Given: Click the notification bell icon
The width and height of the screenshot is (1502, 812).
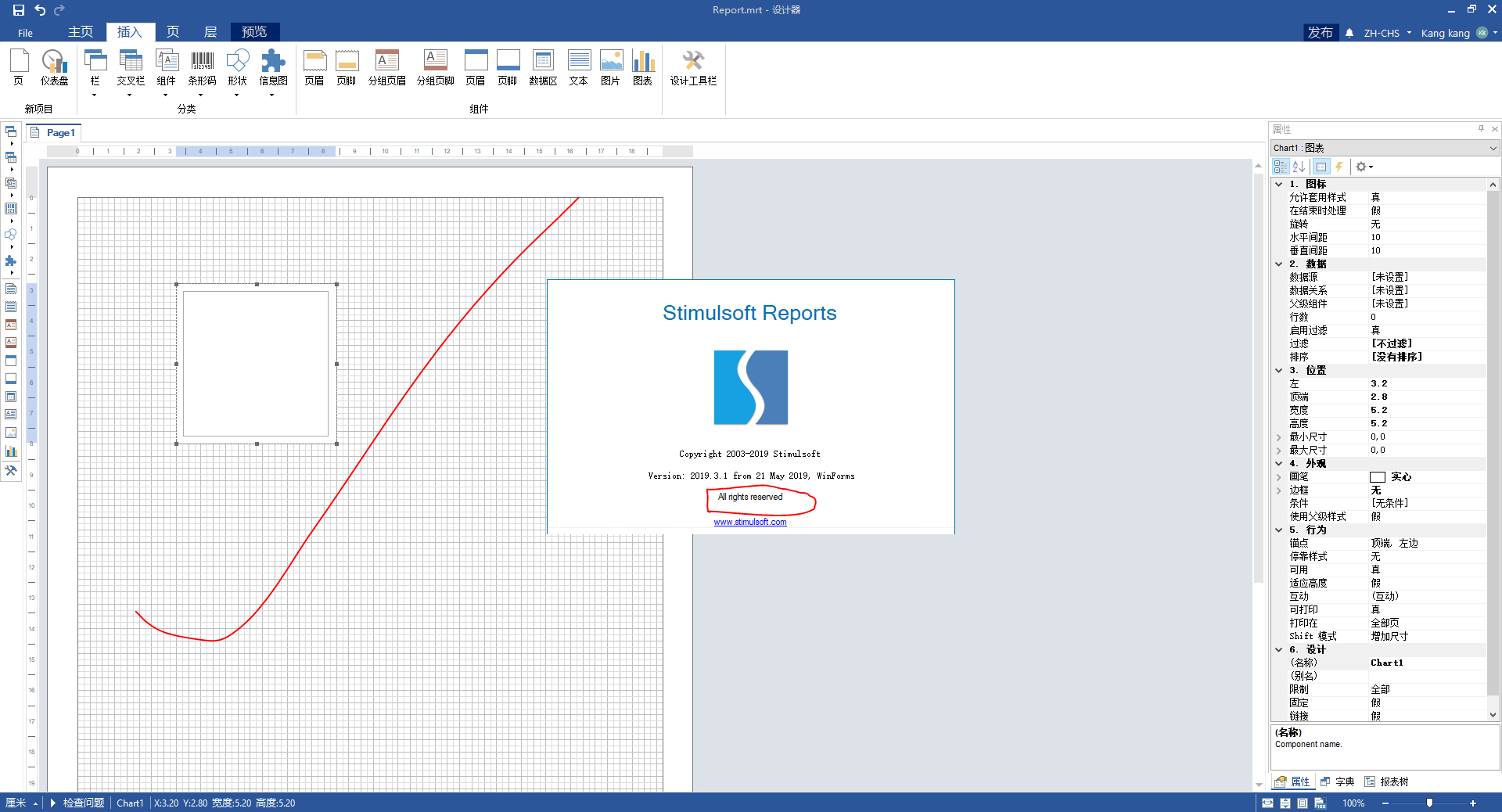Looking at the screenshot, I should tap(1349, 33).
